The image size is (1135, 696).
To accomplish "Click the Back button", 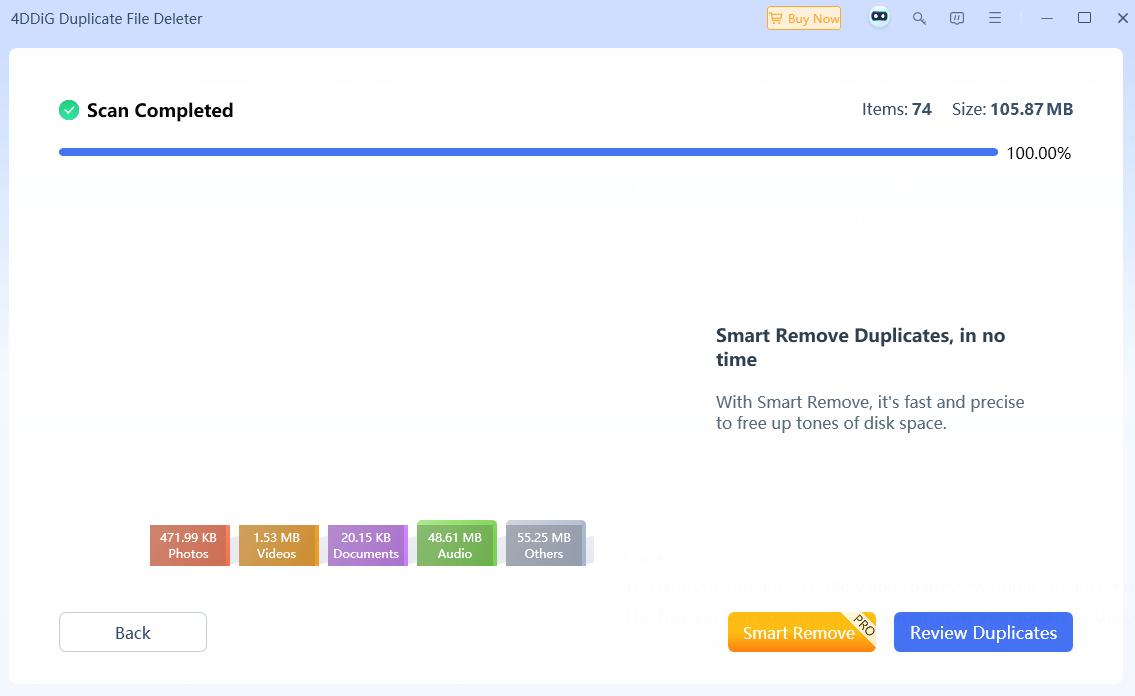I will point(133,632).
